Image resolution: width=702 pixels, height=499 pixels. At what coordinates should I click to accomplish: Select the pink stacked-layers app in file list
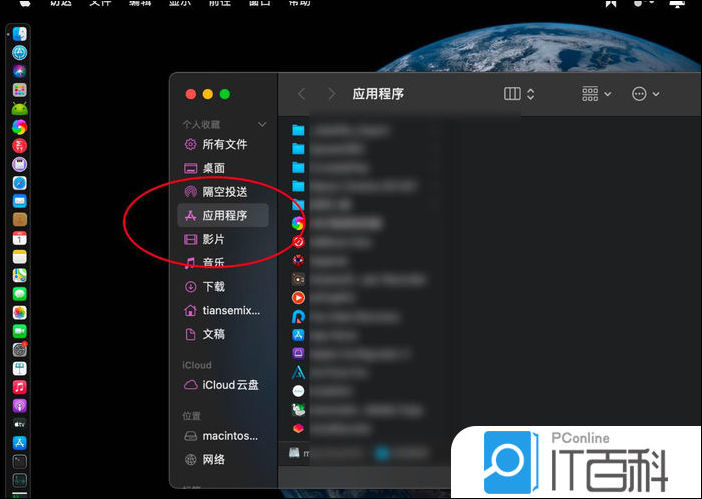[x=298, y=428]
